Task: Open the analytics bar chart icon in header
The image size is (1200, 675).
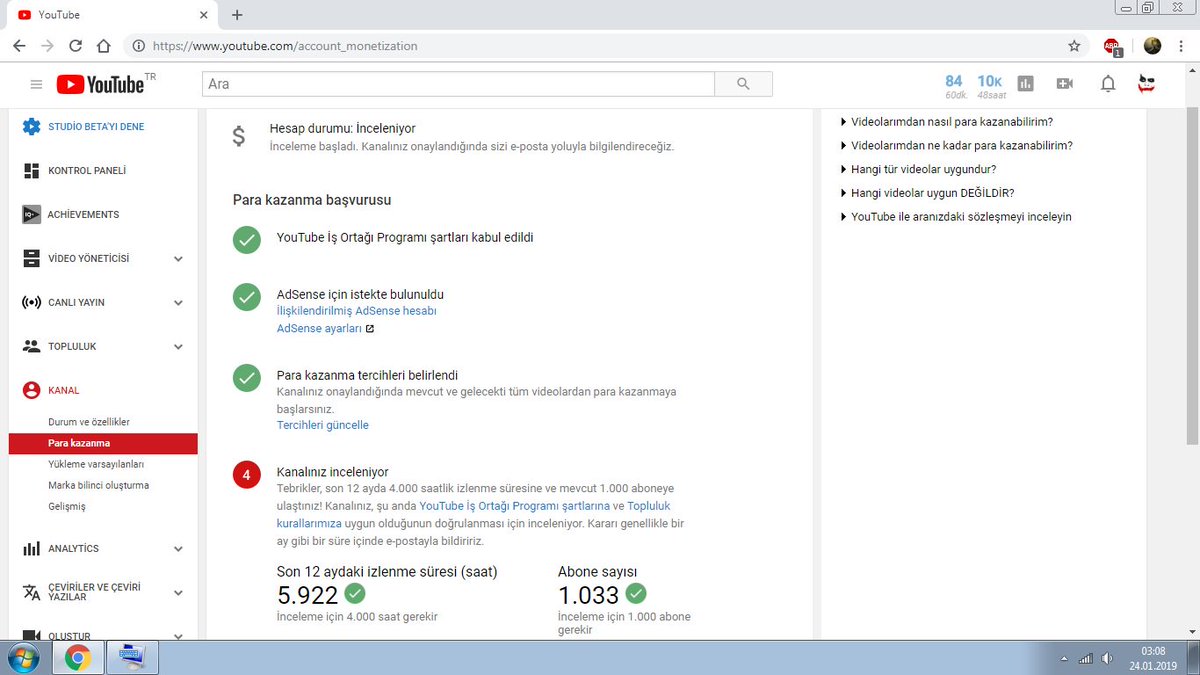Action: click(x=1026, y=84)
